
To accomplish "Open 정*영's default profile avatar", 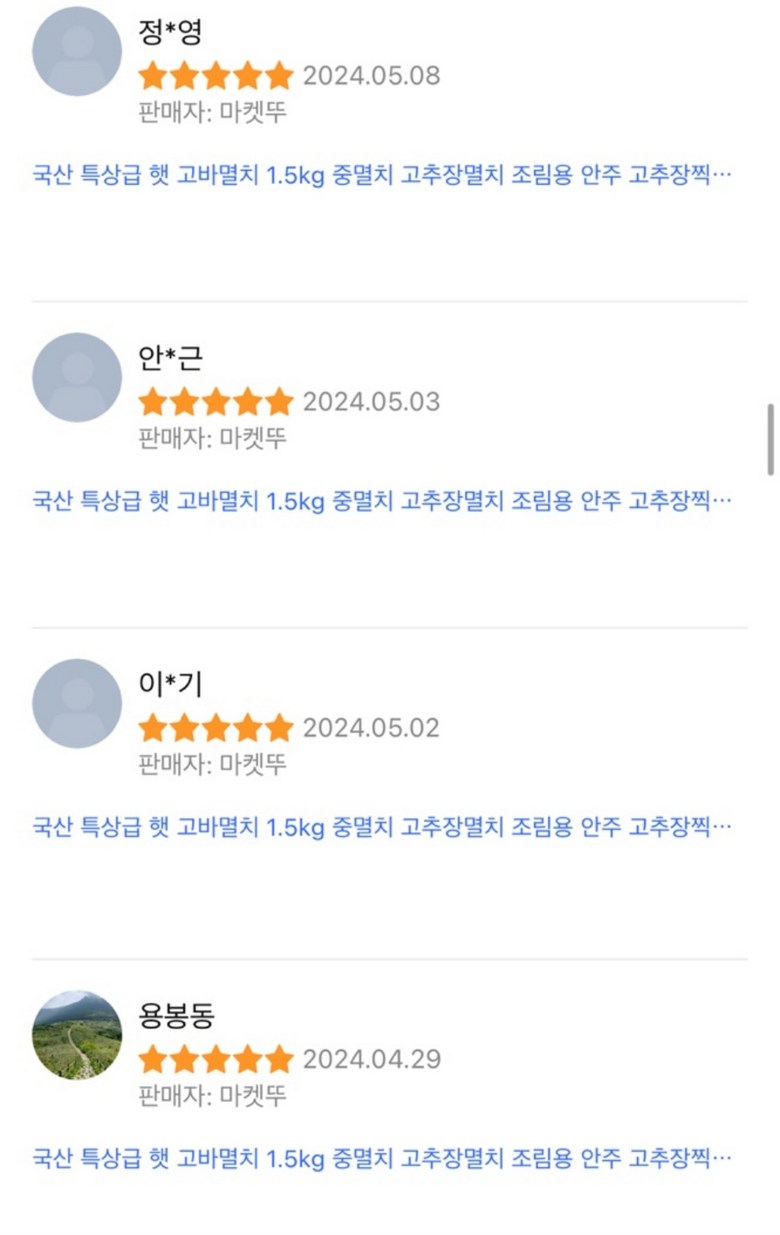I will coord(77,51).
